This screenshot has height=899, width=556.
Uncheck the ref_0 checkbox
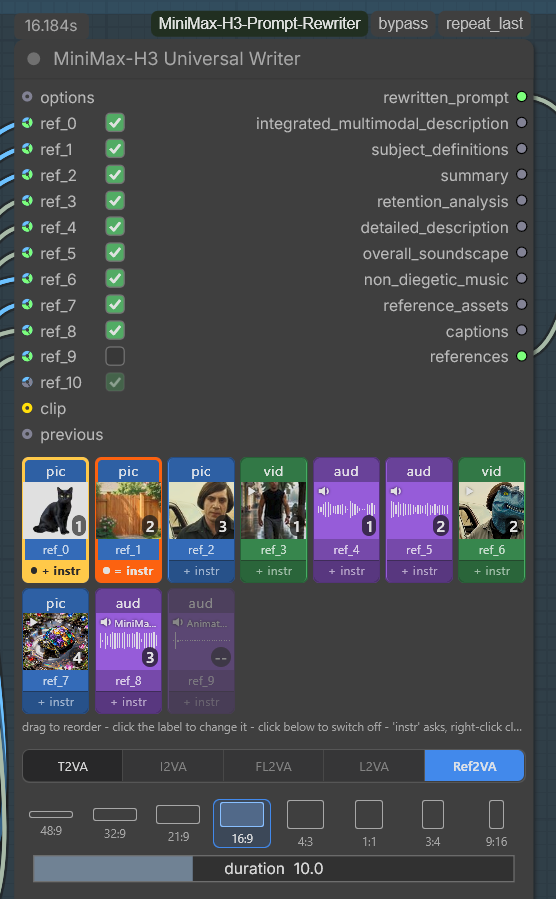coord(115,123)
